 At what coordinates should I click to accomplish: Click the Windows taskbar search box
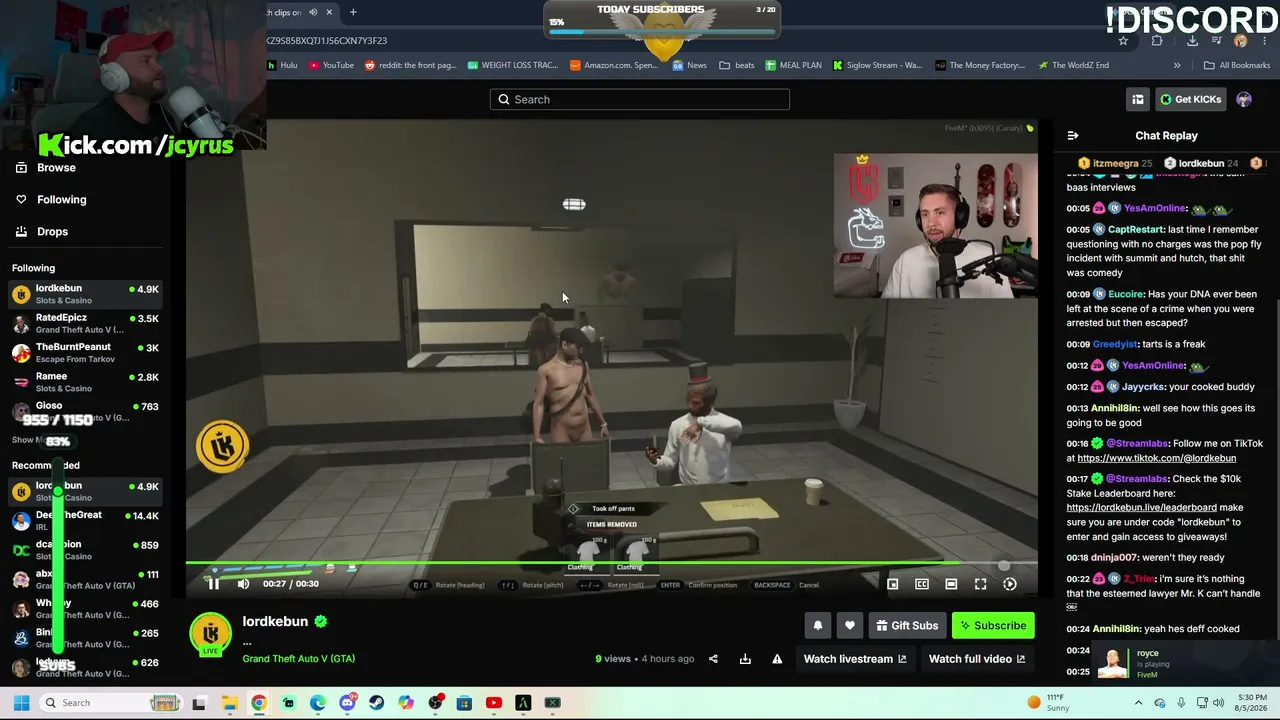coord(109,703)
